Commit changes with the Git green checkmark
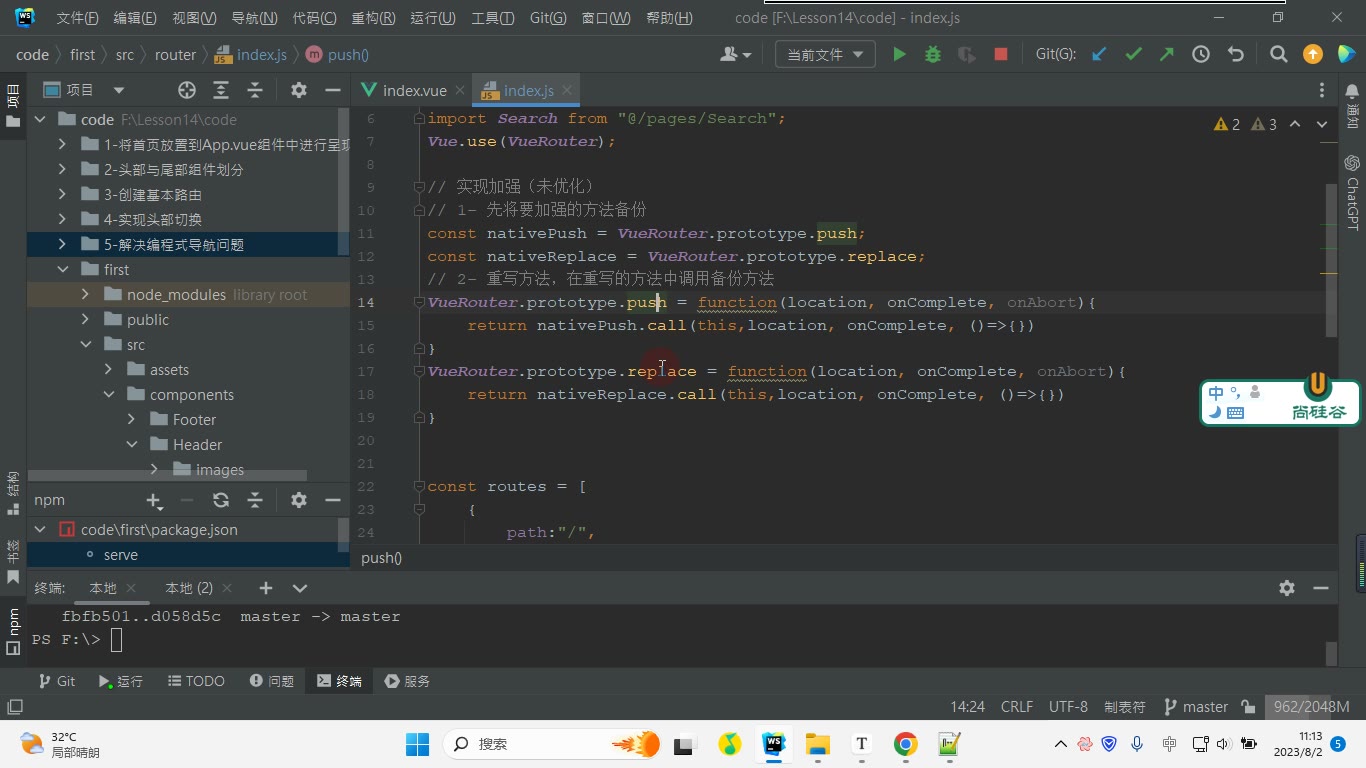This screenshot has height=768, width=1366. 1133,55
